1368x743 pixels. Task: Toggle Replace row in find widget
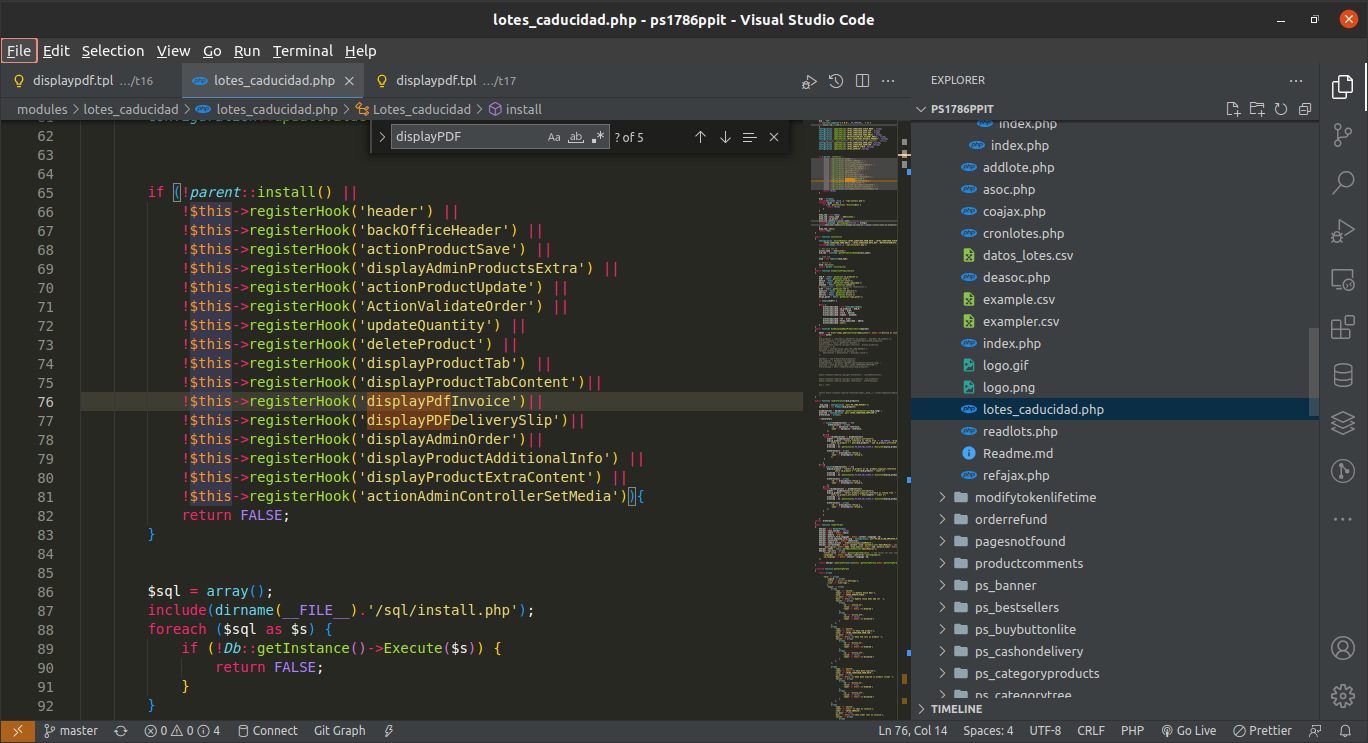(382, 137)
